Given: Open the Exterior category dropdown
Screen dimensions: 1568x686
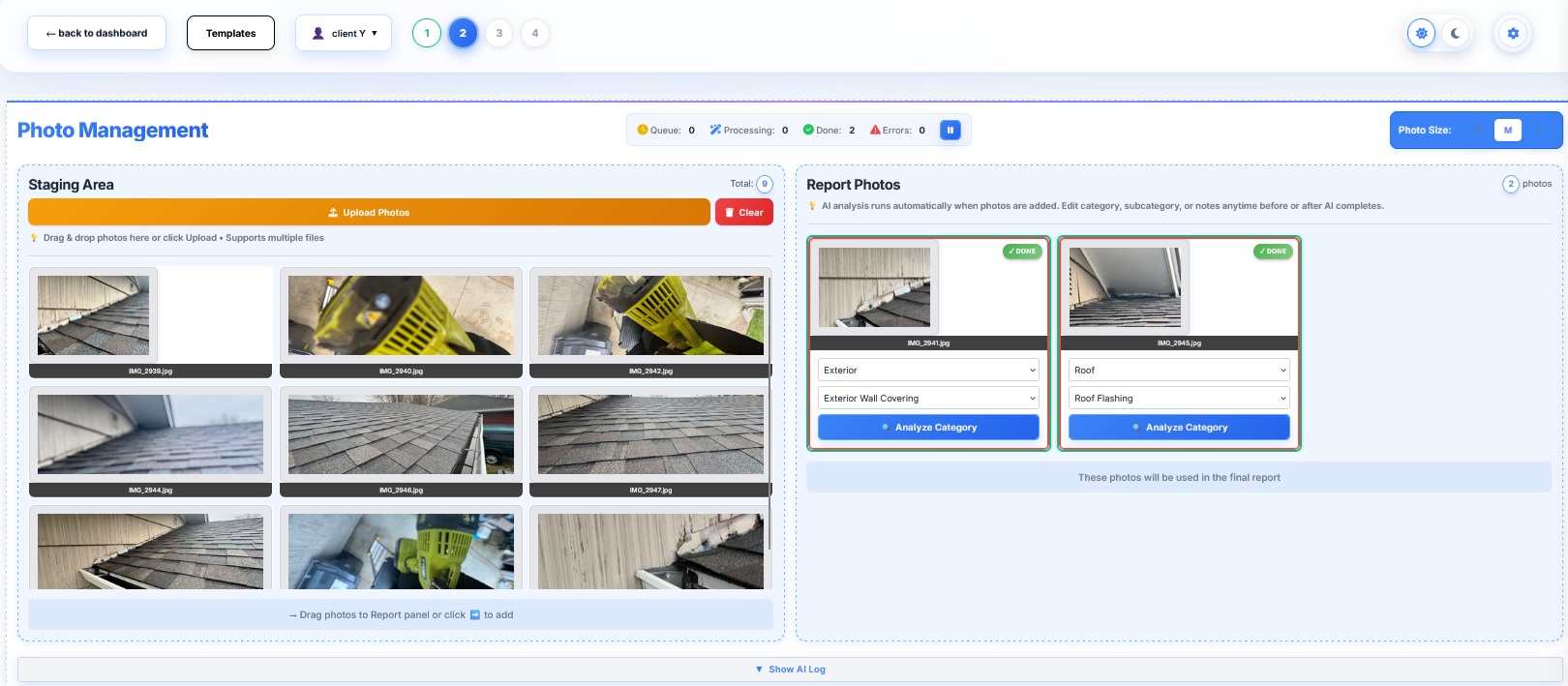Looking at the screenshot, I should pos(928,370).
